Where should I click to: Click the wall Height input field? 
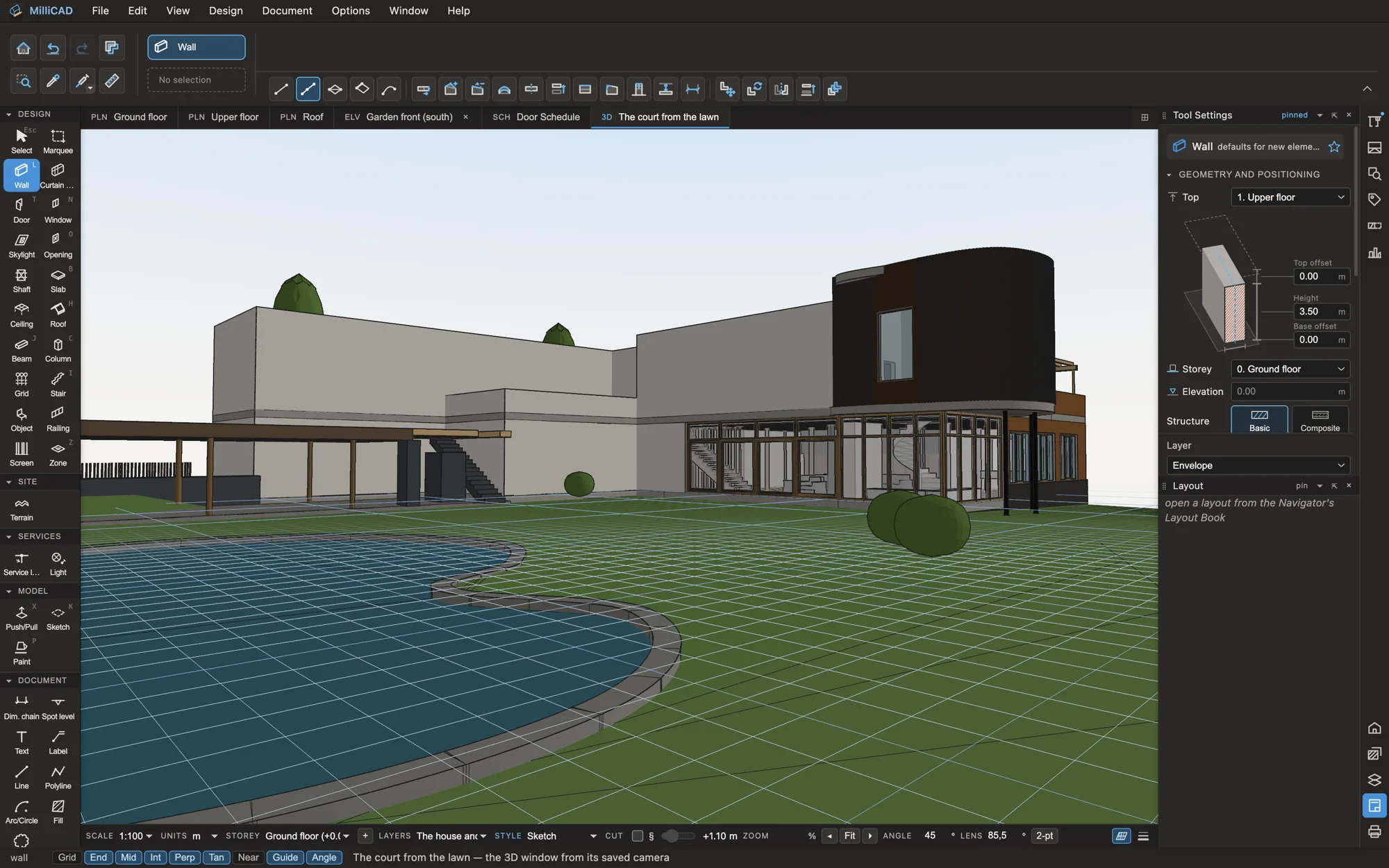click(x=1320, y=312)
